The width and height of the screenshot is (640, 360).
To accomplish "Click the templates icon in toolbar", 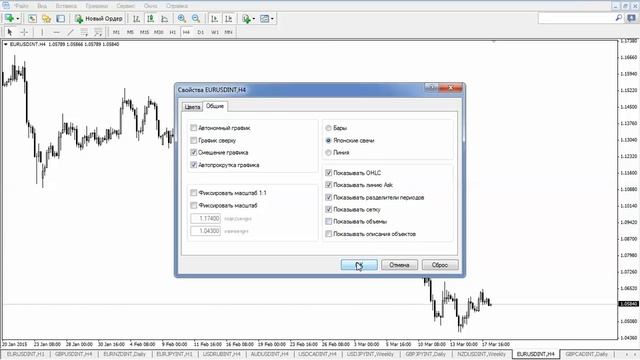I will pyautogui.click(x=264, y=18).
